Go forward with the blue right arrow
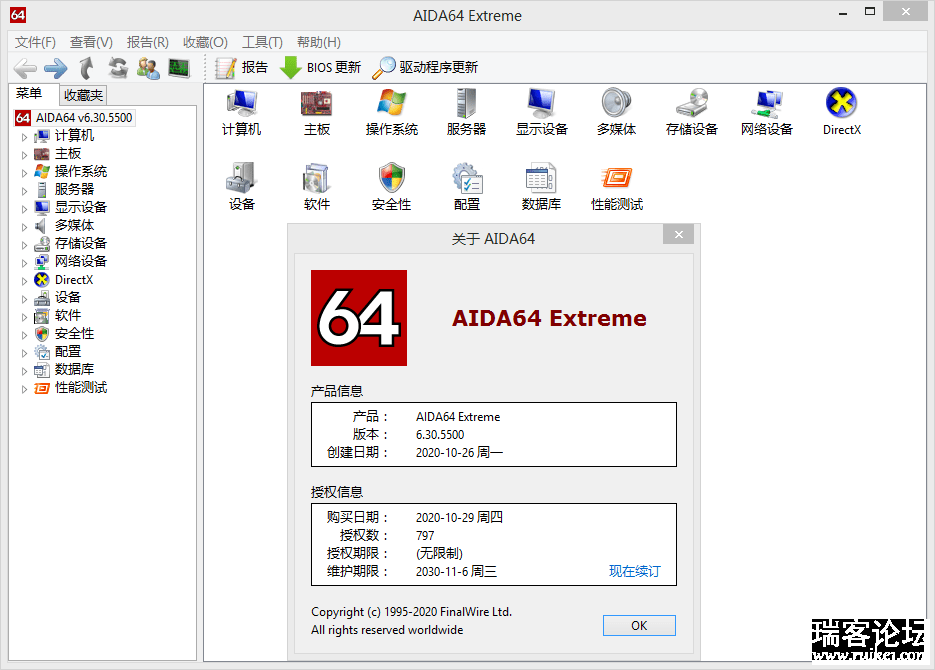The width and height of the screenshot is (935, 670). pos(56,69)
